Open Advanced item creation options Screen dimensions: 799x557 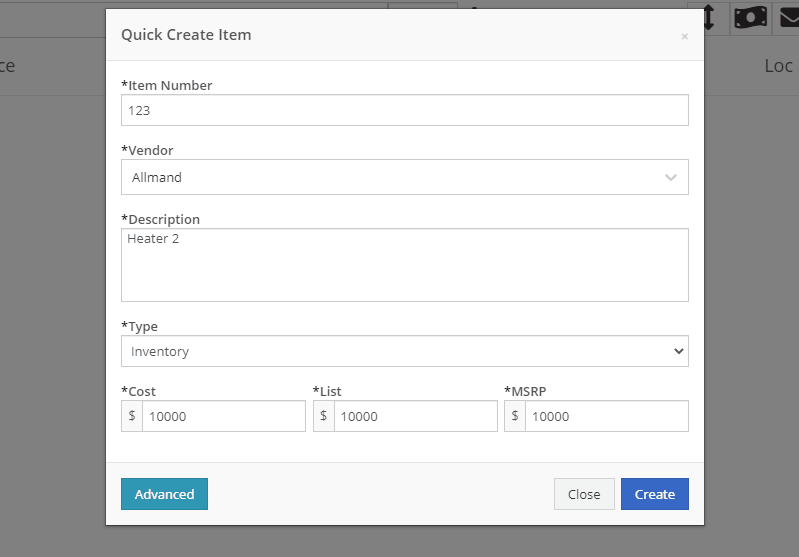tap(164, 494)
